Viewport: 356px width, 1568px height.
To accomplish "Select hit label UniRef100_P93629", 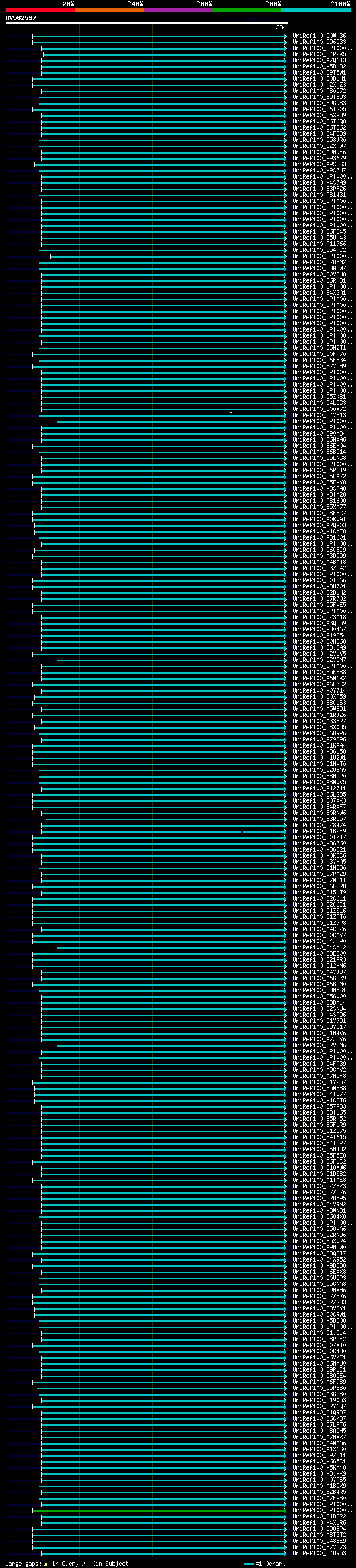I will pos(319,159).
